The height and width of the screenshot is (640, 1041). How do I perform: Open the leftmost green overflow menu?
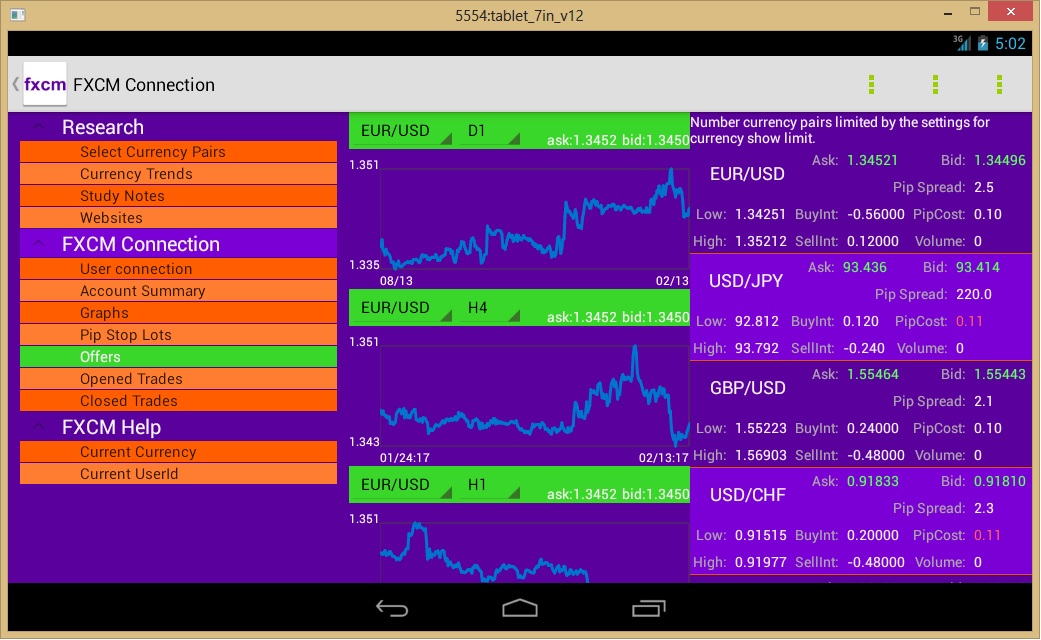(x=872, y=84)
